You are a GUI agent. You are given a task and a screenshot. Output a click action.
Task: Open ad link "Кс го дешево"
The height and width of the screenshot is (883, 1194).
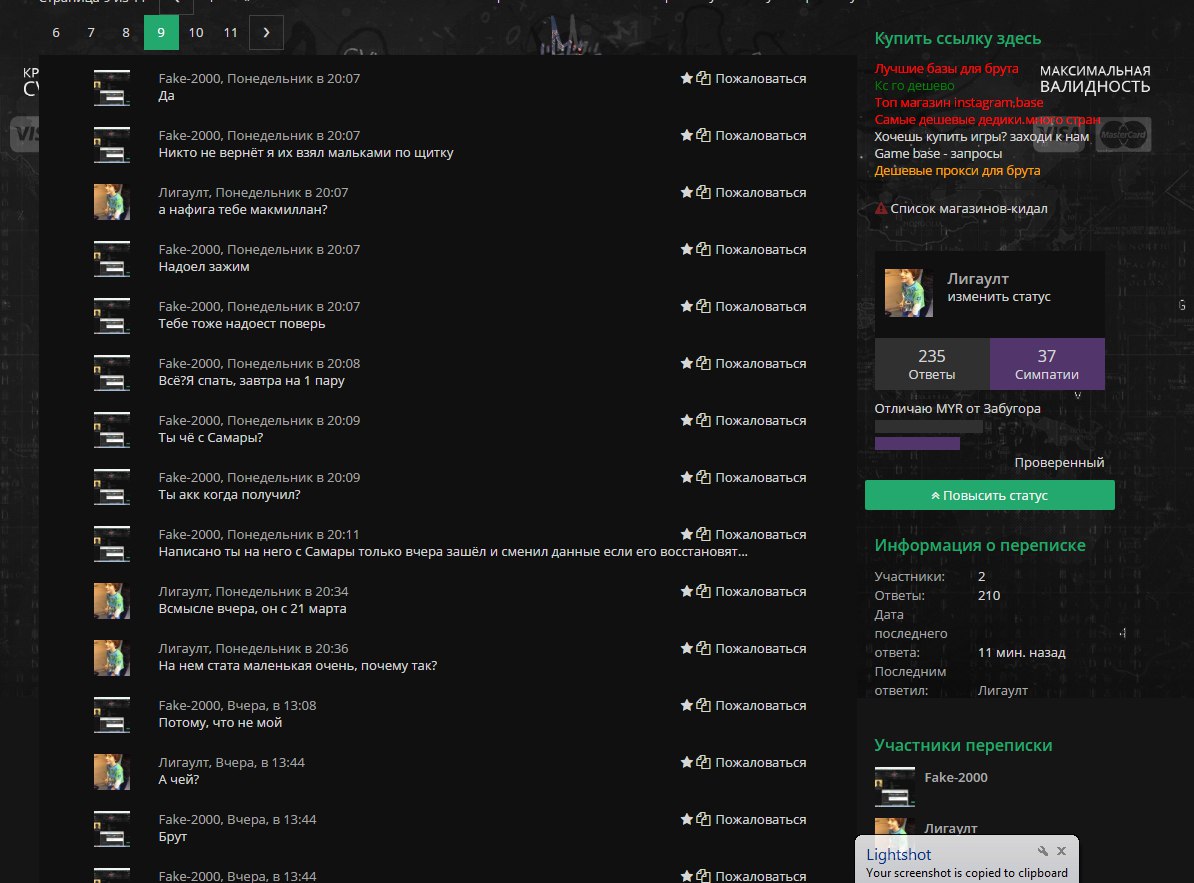point(914,85)
